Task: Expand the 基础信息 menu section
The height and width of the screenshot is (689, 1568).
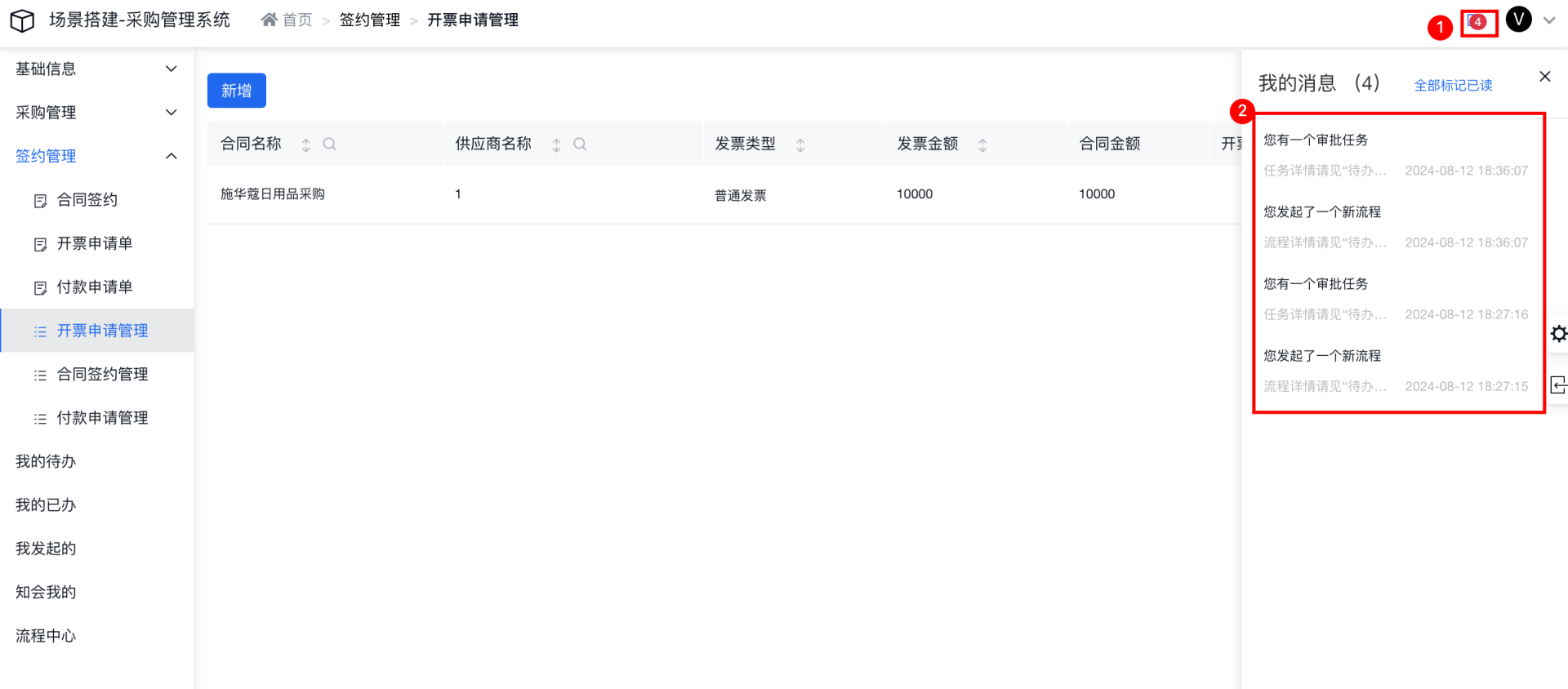Action: pos(96,69)
